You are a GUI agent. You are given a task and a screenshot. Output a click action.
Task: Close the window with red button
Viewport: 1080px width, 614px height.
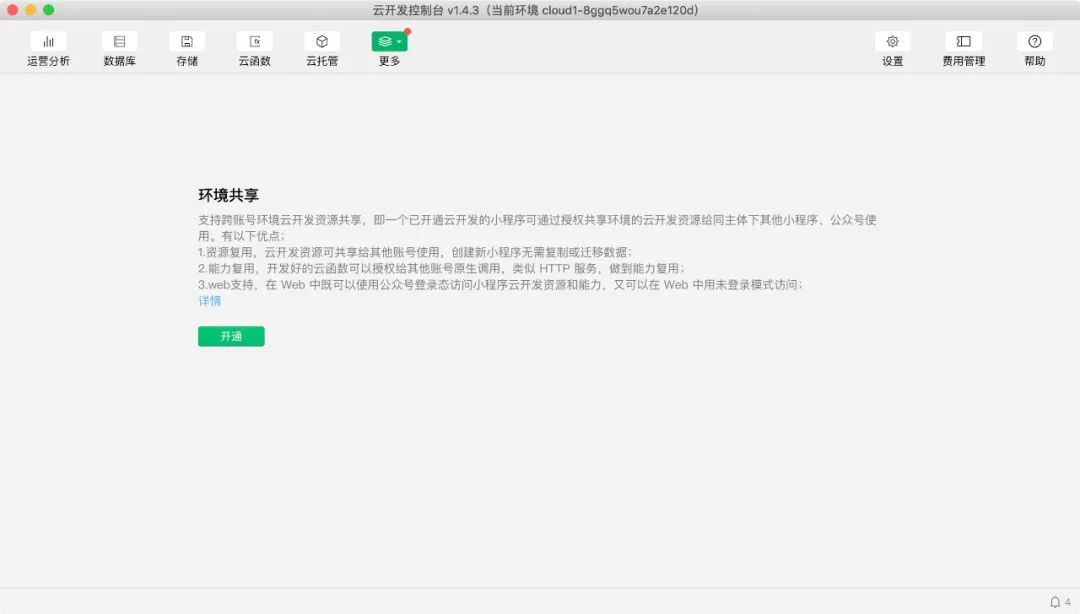(x=13, y=10)
